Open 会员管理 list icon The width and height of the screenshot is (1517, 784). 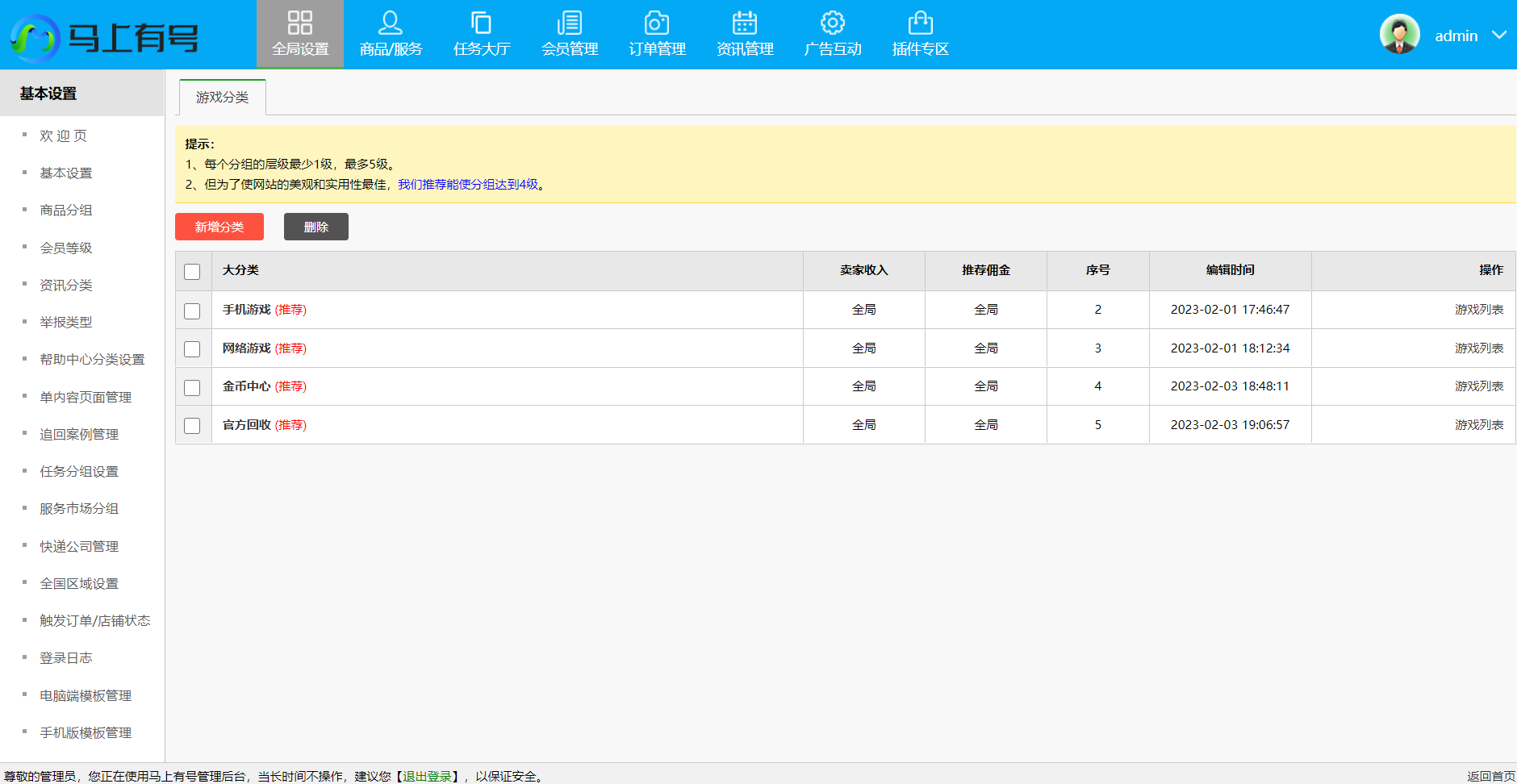pyautogui.click(x=570, y=23)
